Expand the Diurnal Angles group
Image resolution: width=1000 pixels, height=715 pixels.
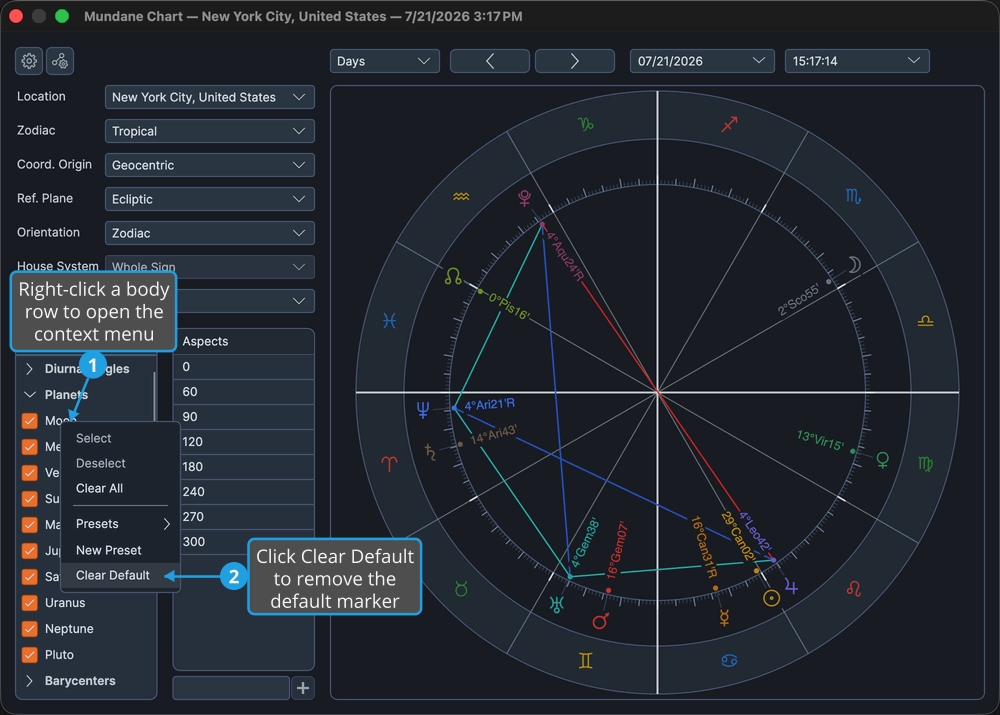point(29,369)
